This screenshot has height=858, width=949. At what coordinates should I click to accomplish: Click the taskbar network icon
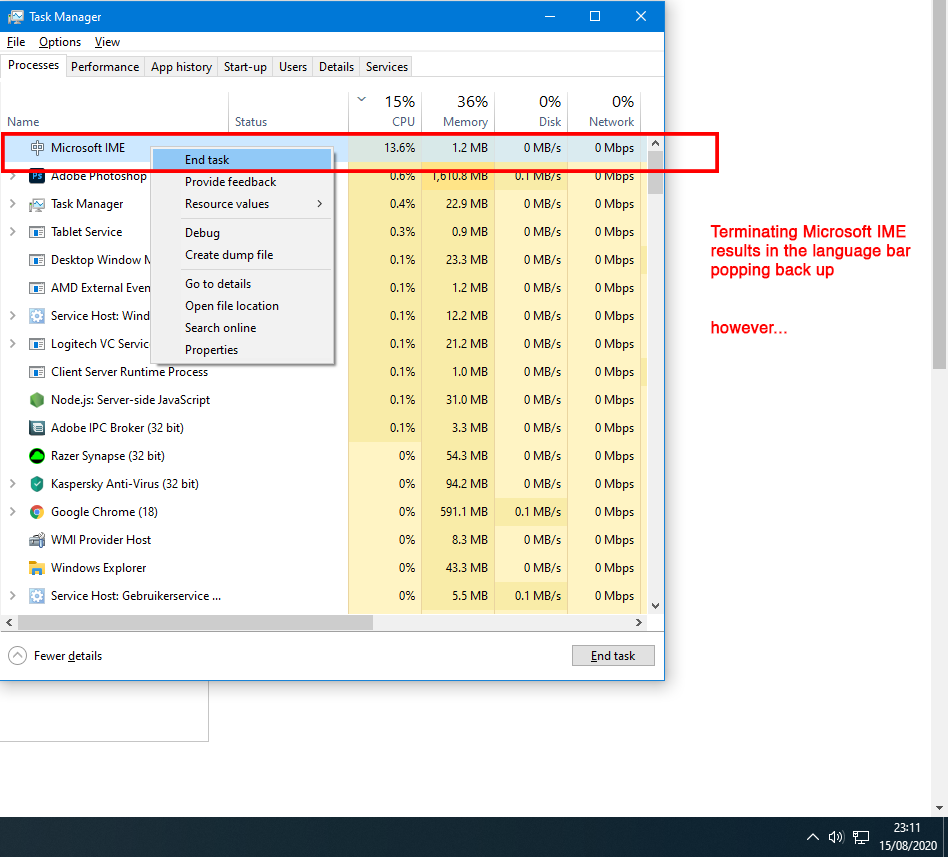pos(861,837)
